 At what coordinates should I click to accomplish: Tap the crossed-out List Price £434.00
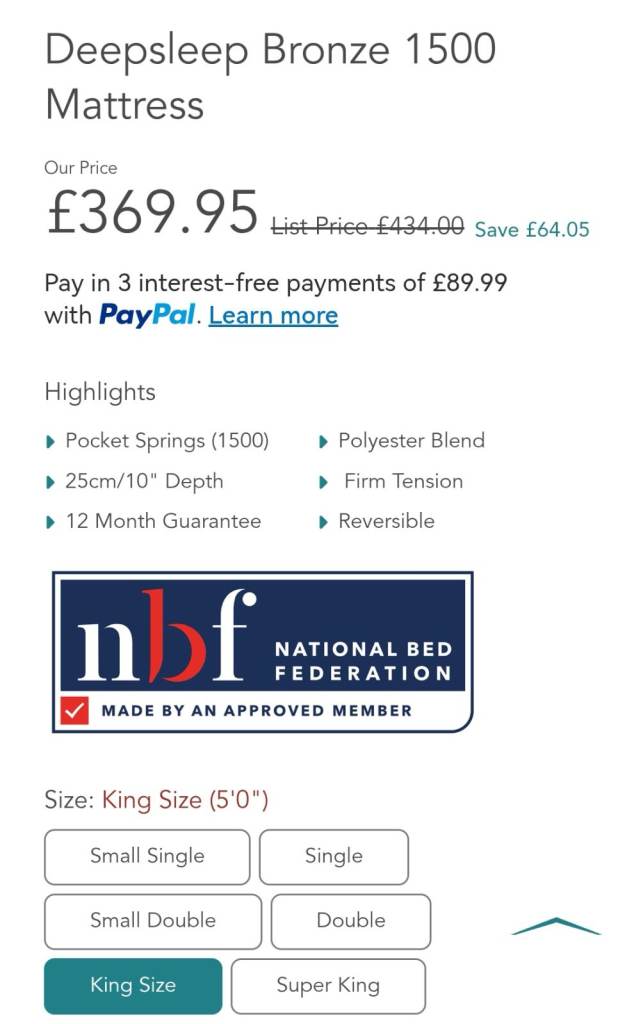pos(368,227)
